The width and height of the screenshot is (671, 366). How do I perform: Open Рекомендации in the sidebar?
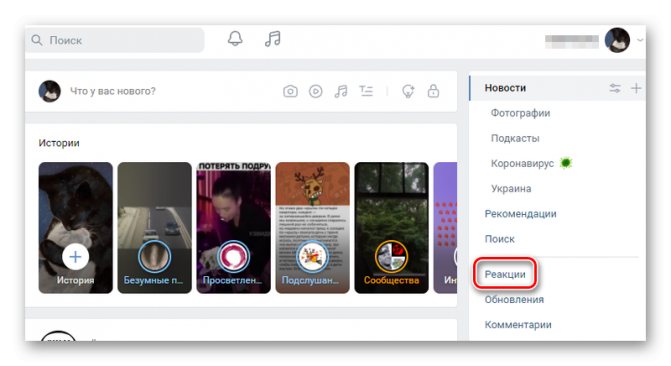tap(520, 214)
